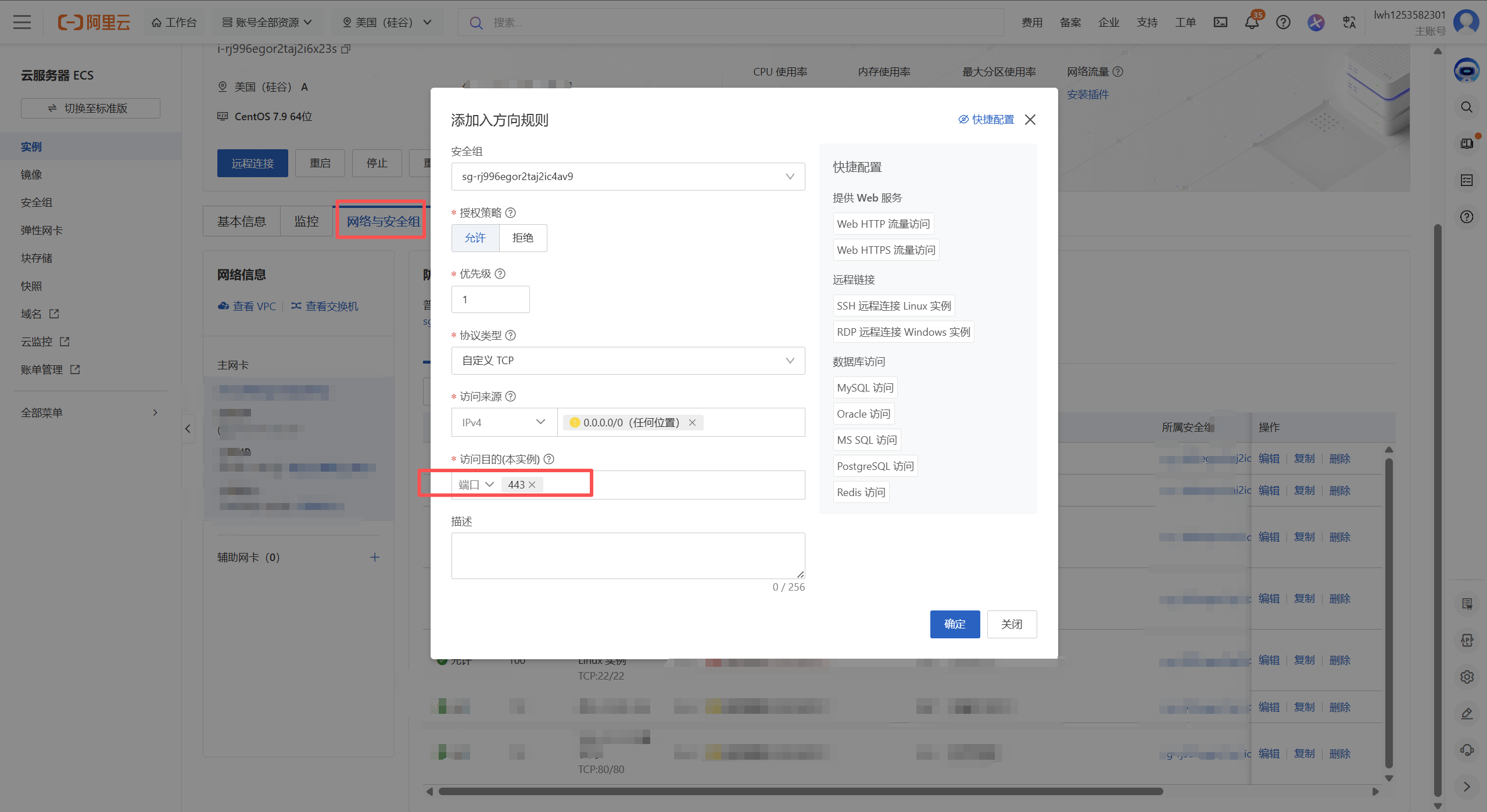The image size is (1487, 812).
Task: Click the add icon beside 辅助网卡
Action: pos(375,557)
